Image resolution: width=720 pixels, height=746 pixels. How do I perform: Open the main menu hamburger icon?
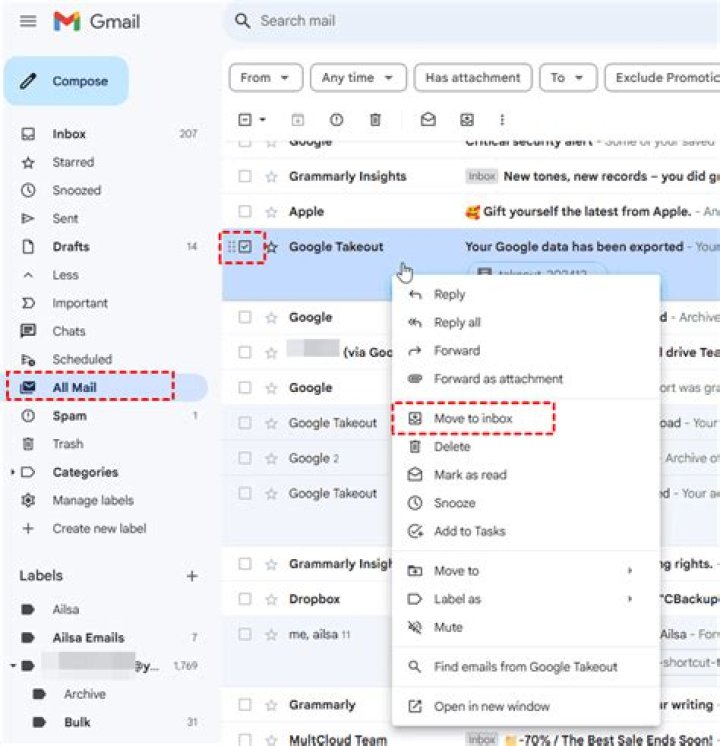[28, 21]
